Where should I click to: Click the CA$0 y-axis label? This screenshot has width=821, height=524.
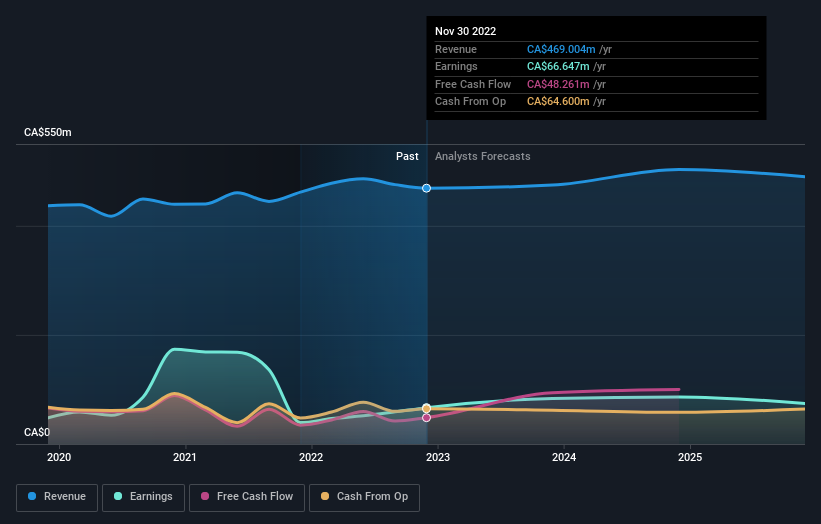[x=37, y=432]
